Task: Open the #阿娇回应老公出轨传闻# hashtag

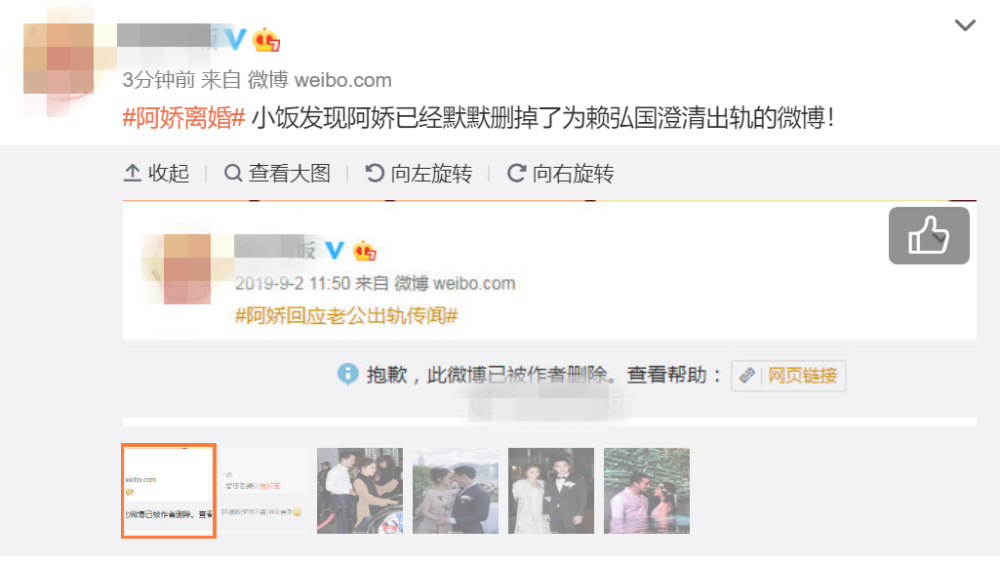Action: pyautogui.click(x=346, y=315)
